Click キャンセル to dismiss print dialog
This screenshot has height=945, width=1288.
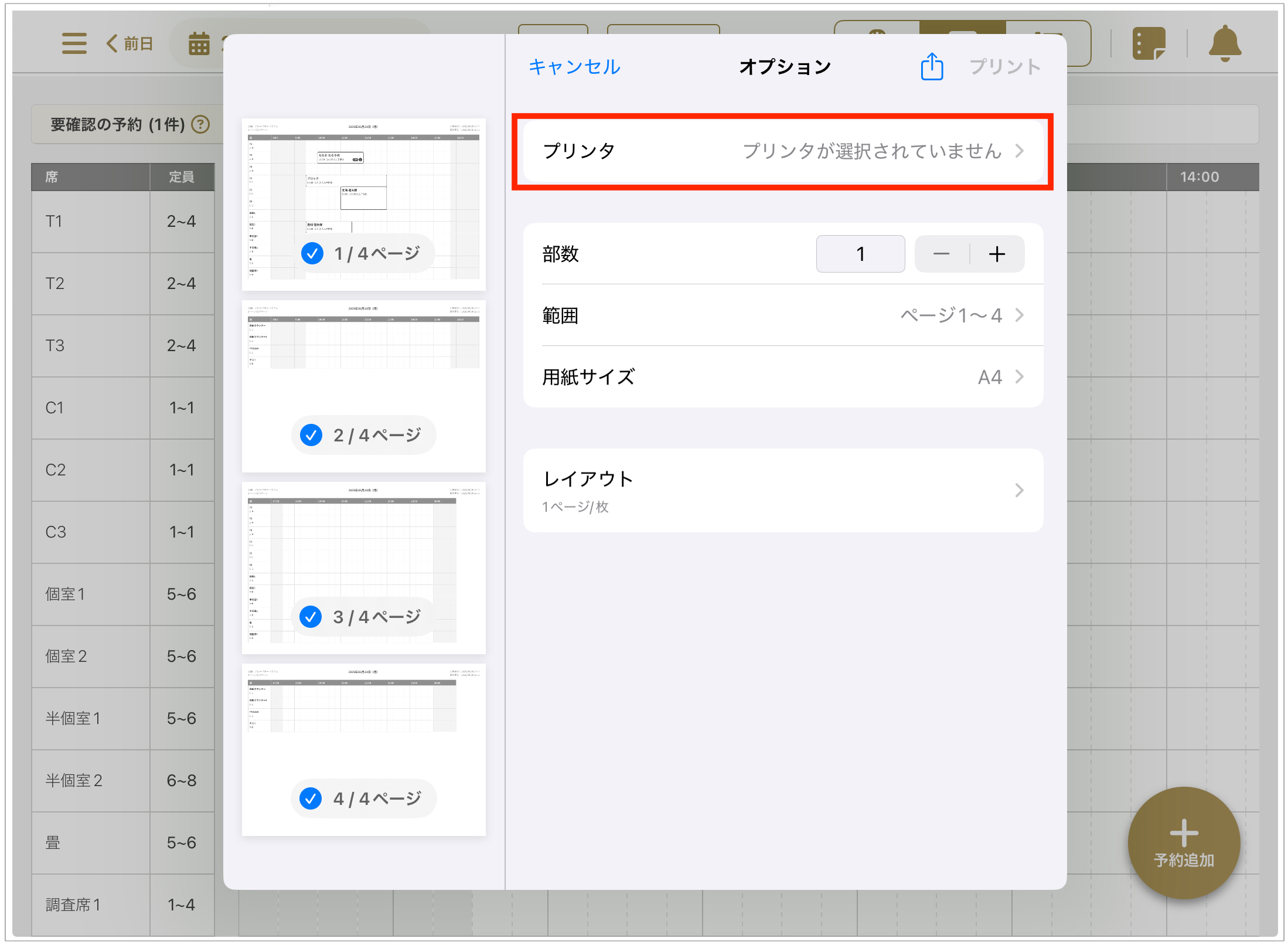[x=574, y=67]
